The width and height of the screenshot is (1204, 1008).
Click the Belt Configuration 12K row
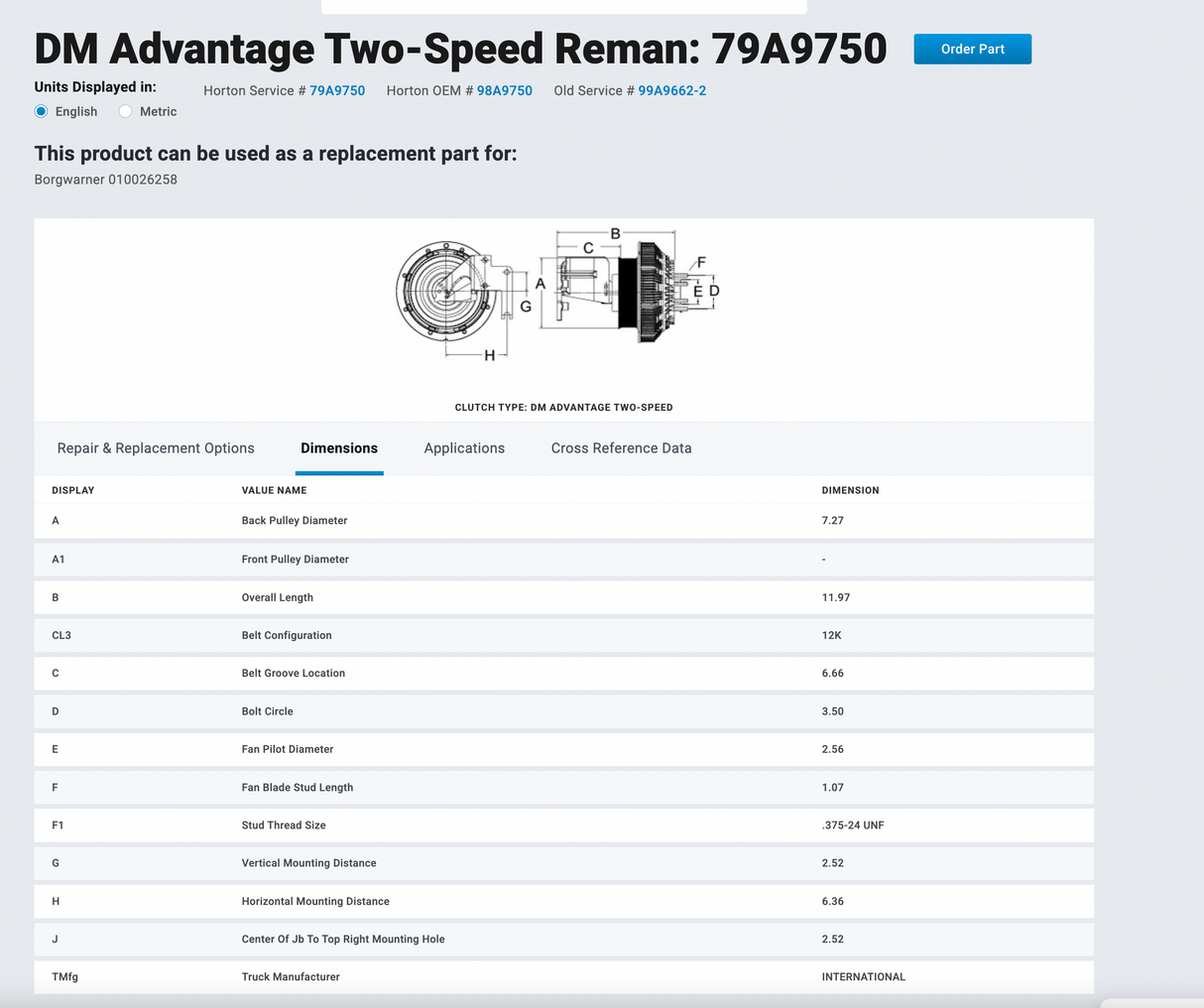pos(563,635)
